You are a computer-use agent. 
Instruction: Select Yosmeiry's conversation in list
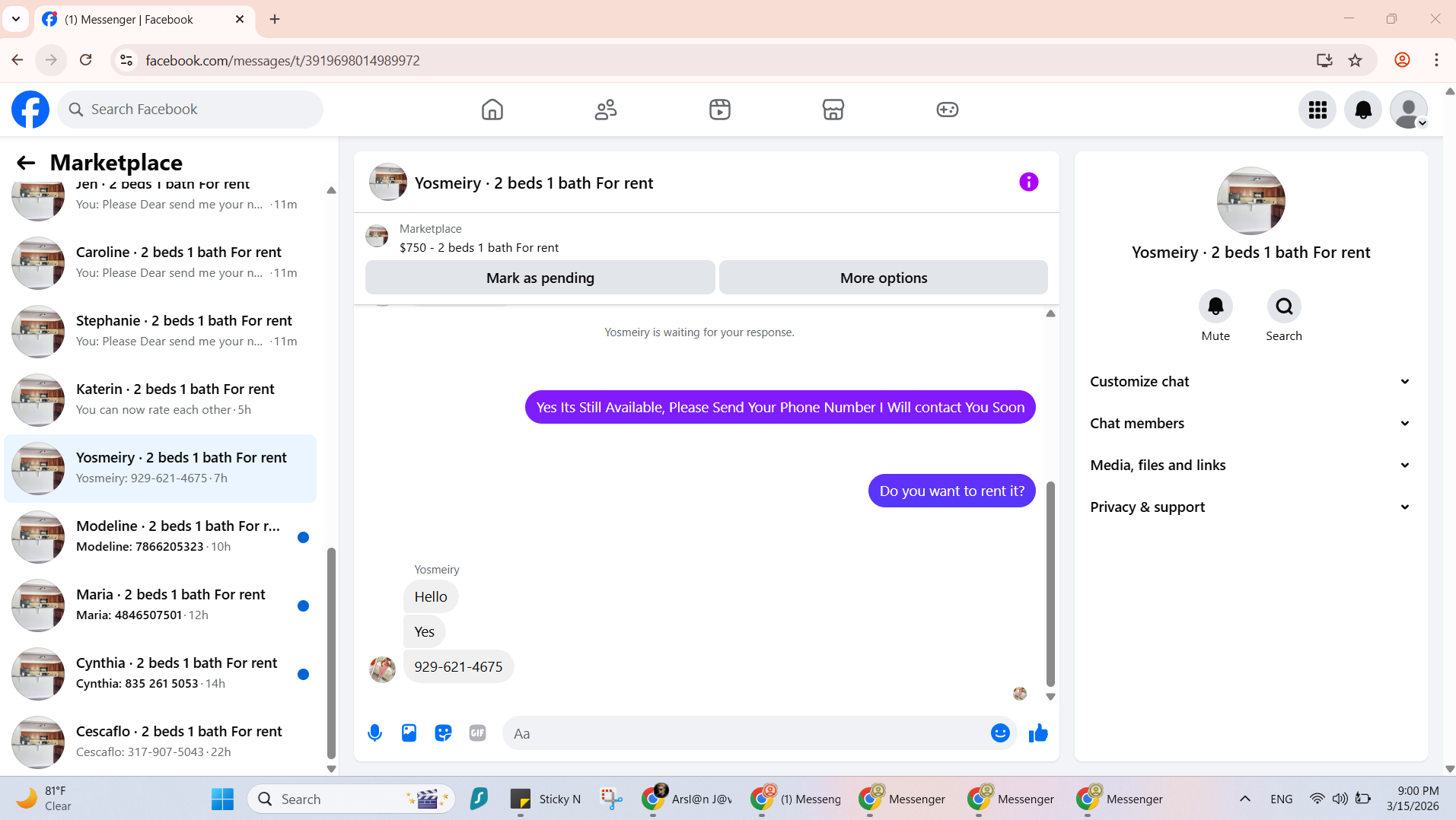click(161, 469)
